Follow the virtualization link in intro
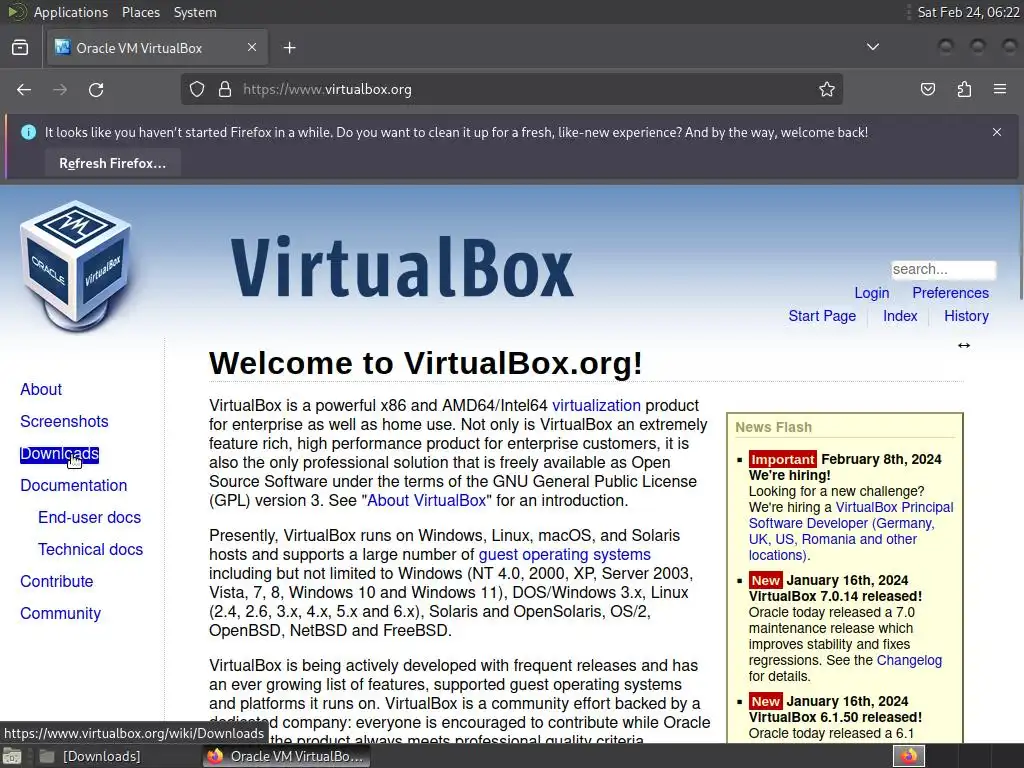 coord(596,406)
